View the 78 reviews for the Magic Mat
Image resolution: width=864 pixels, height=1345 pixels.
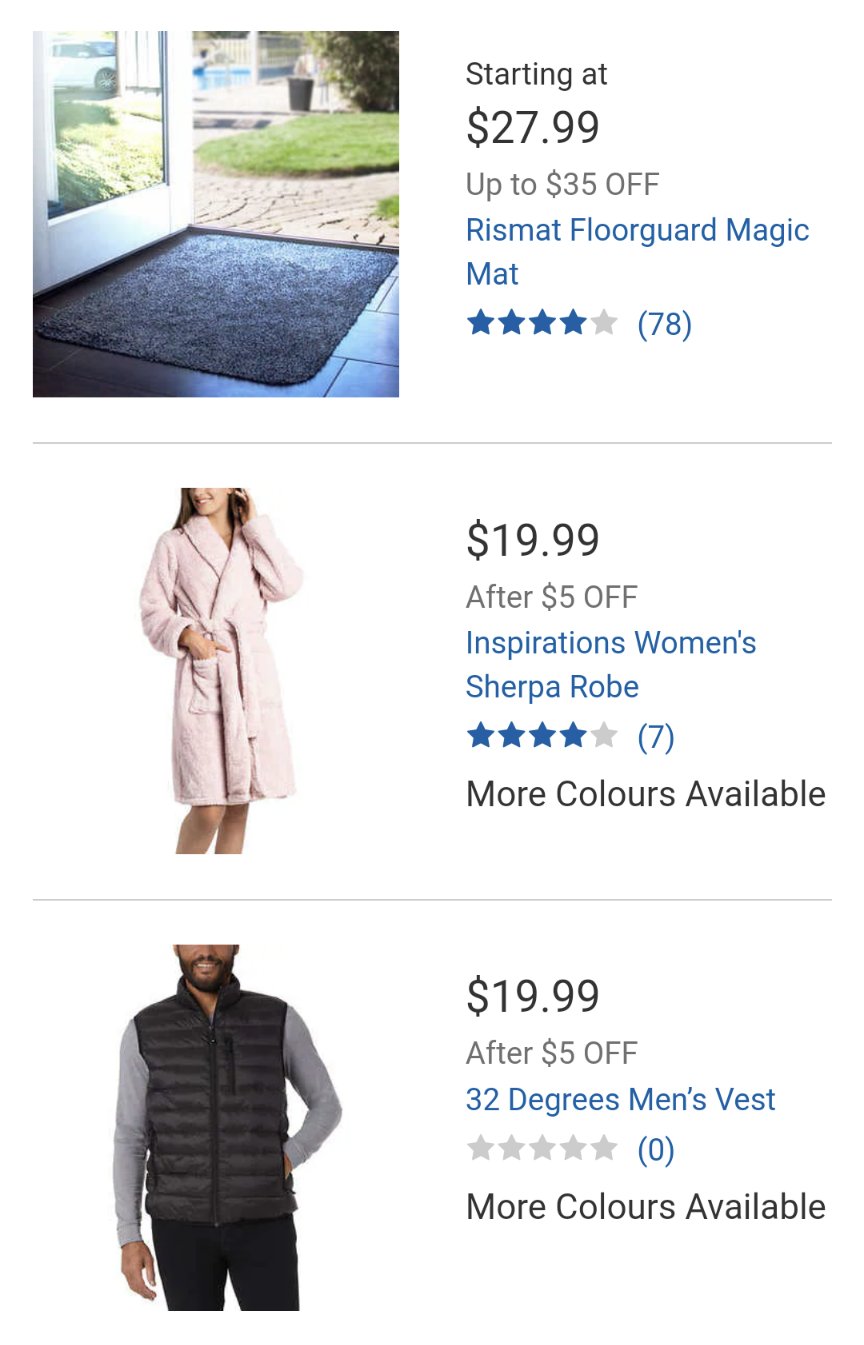(x=665, y=324)
